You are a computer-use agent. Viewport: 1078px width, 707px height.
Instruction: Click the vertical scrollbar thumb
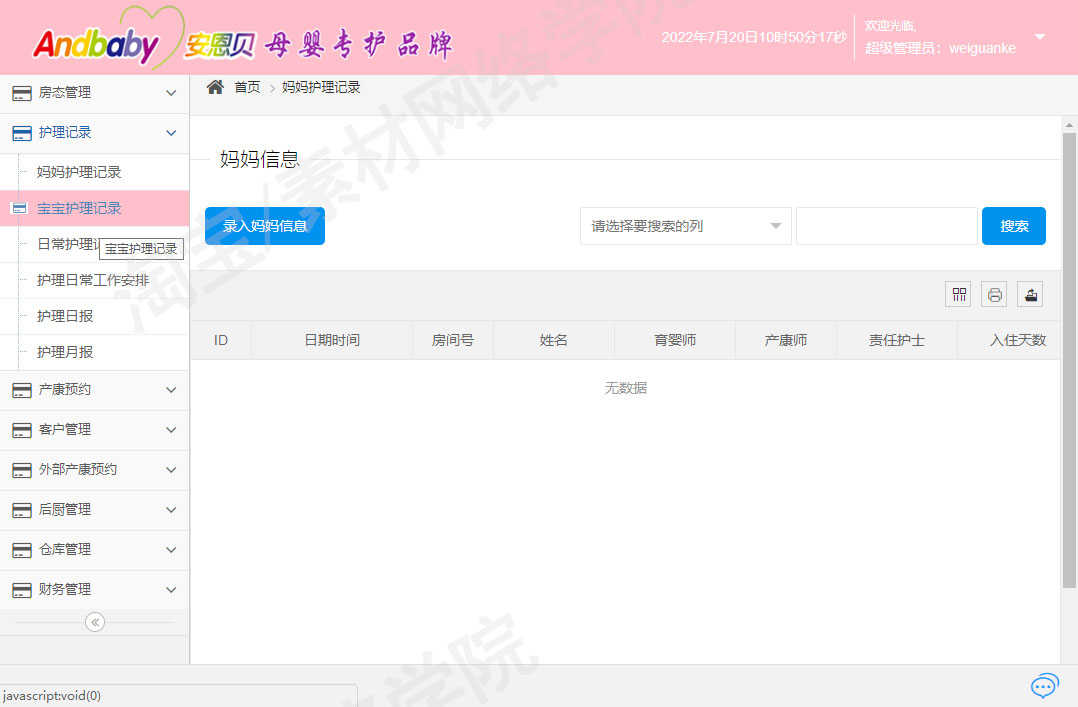click(1068, 361)
